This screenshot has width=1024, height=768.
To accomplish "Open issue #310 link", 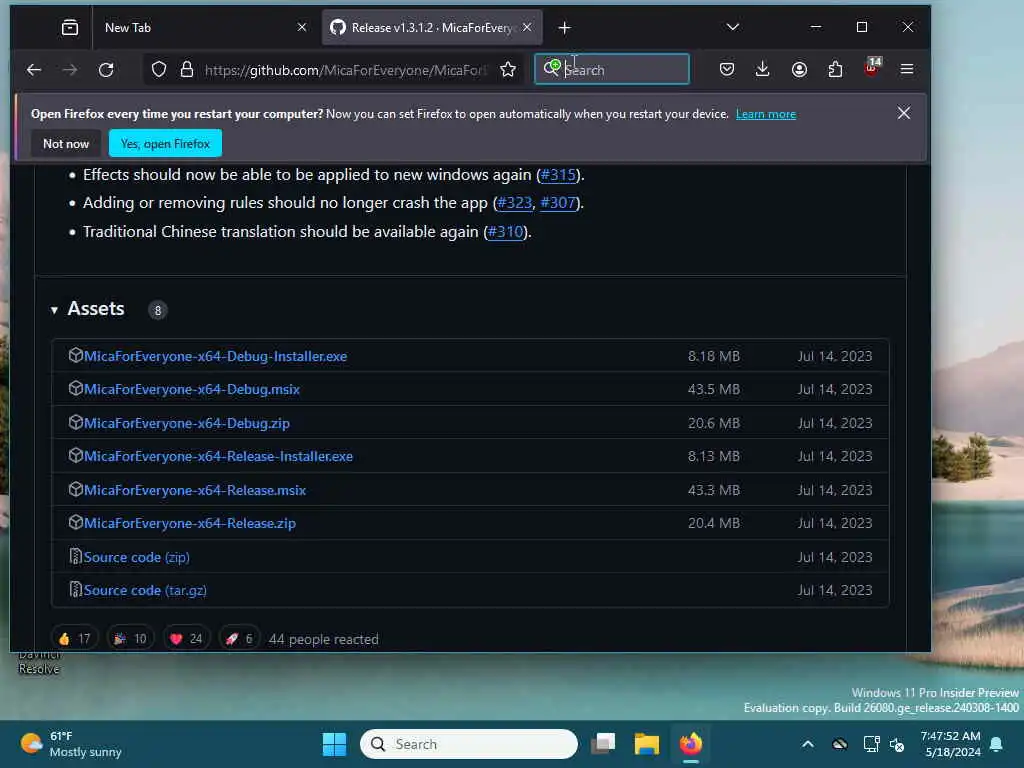I will (x=505, y=232).
